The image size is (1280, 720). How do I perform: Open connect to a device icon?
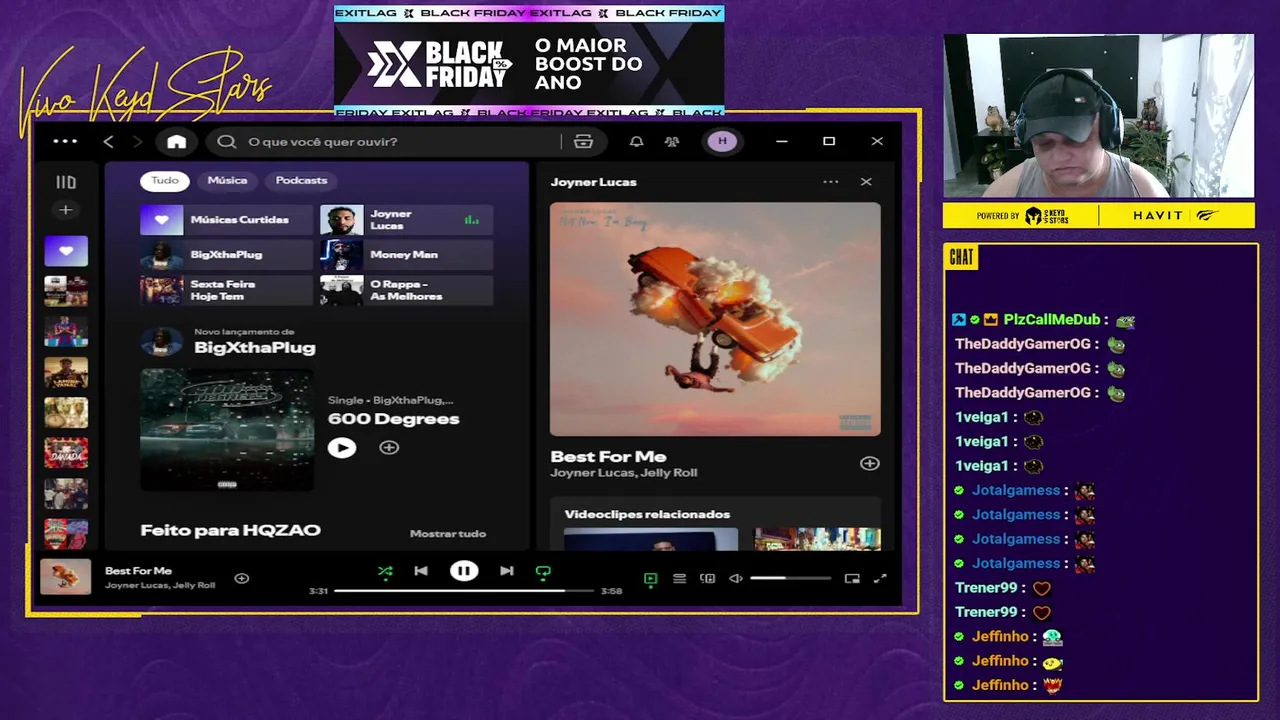tap(707, 578)
